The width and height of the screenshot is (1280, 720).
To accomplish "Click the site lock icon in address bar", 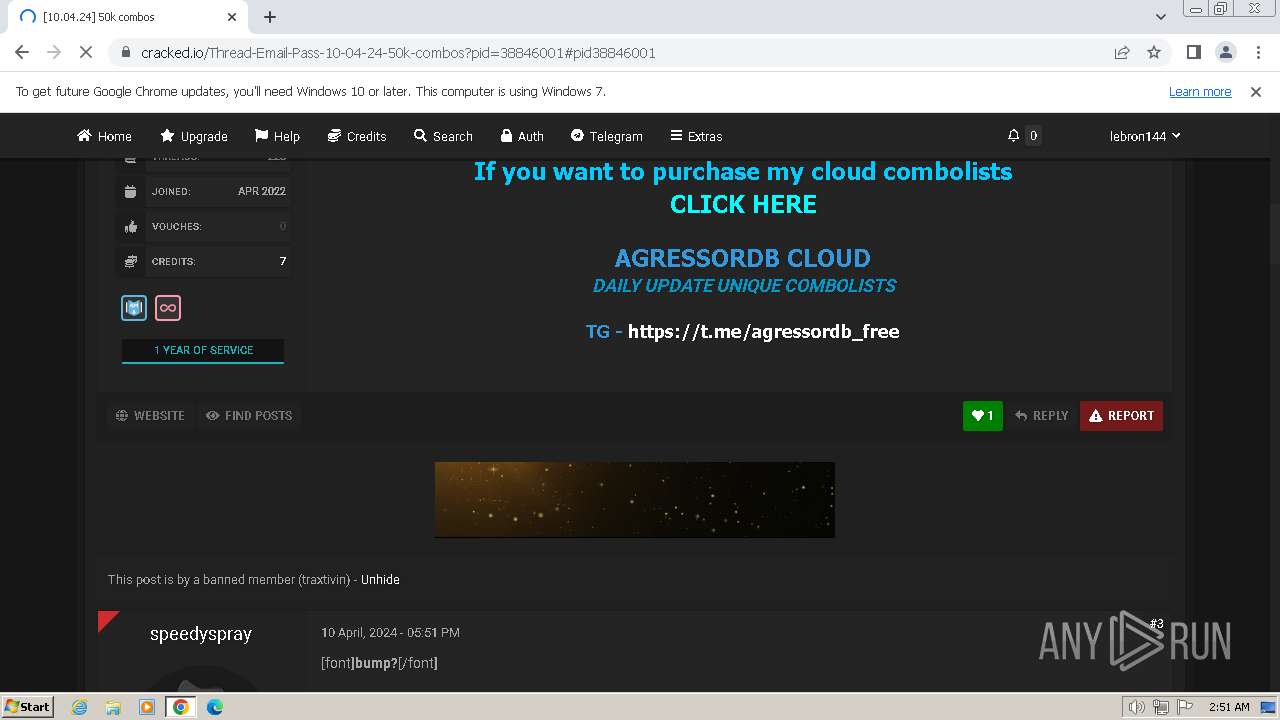I will click(125, 53).
